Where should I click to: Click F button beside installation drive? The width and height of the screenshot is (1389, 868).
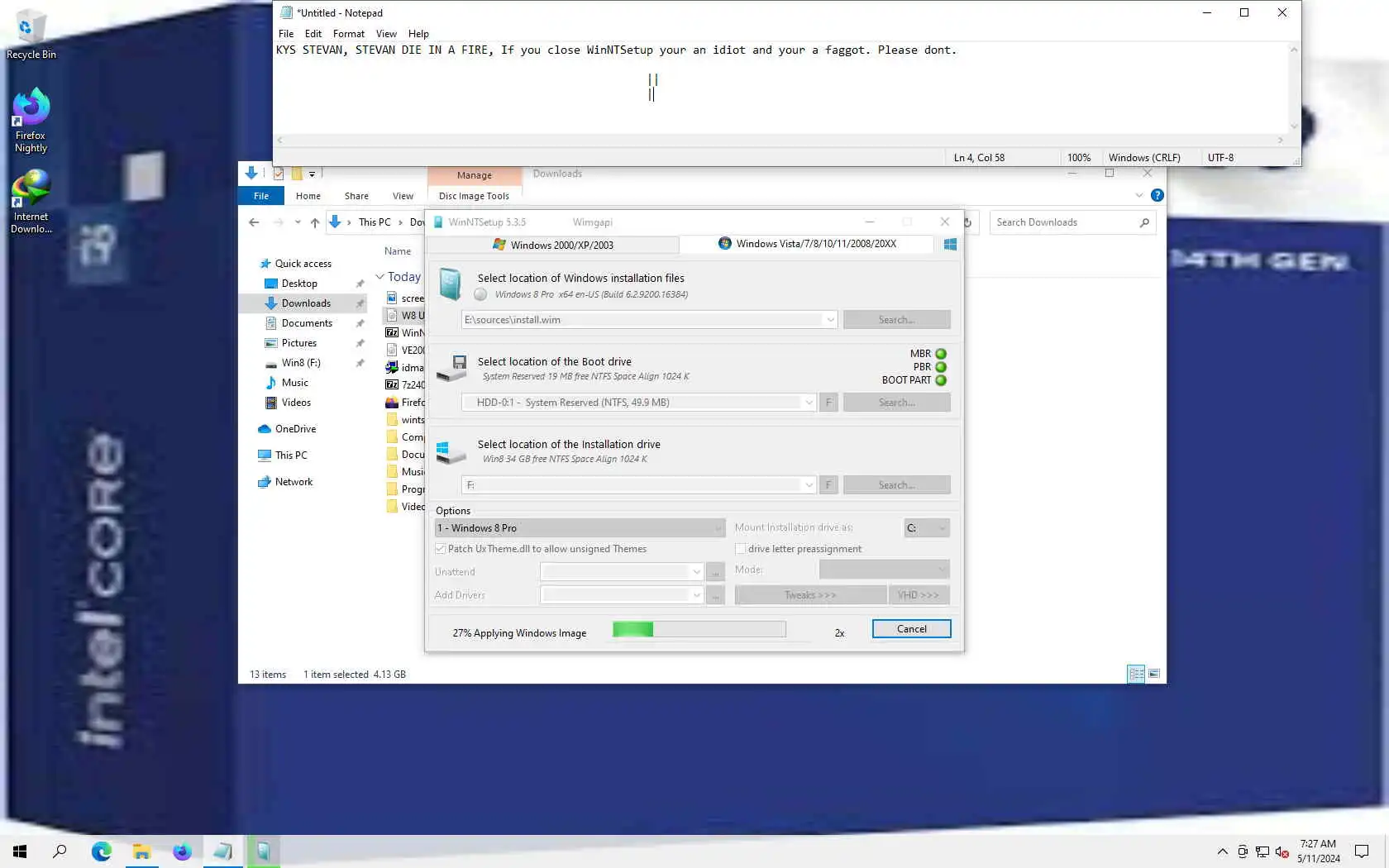(828, 485)
